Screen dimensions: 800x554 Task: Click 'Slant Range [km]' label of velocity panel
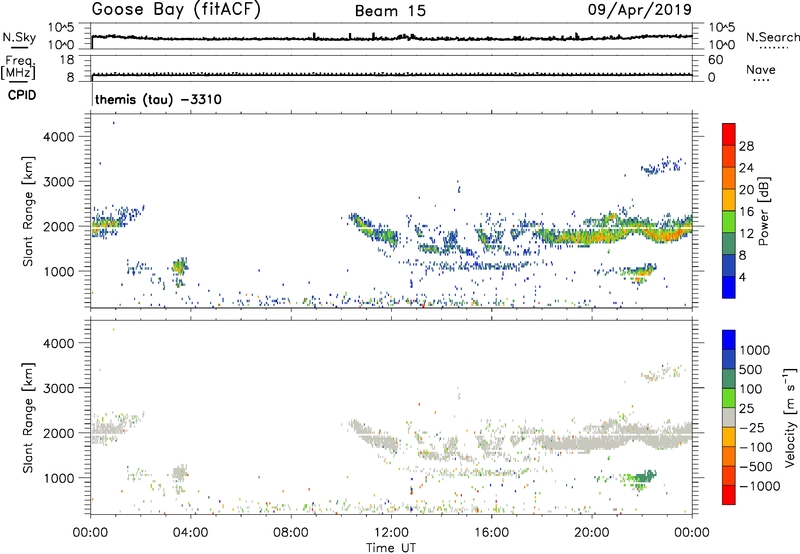pyautogui.click(x=28, y=417)
